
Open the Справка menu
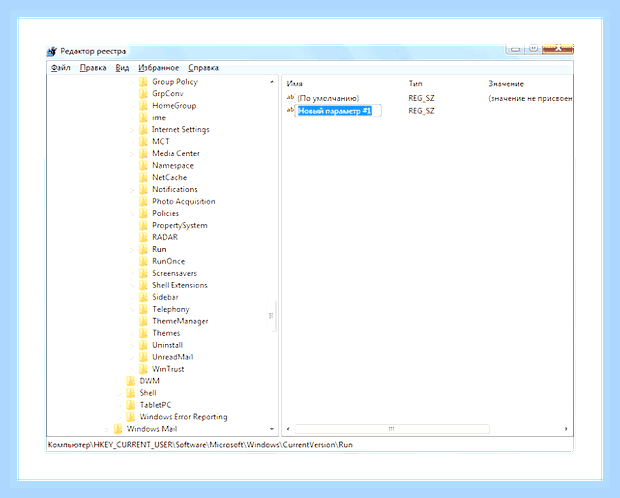pyautogui.click(x=203, y=68)
